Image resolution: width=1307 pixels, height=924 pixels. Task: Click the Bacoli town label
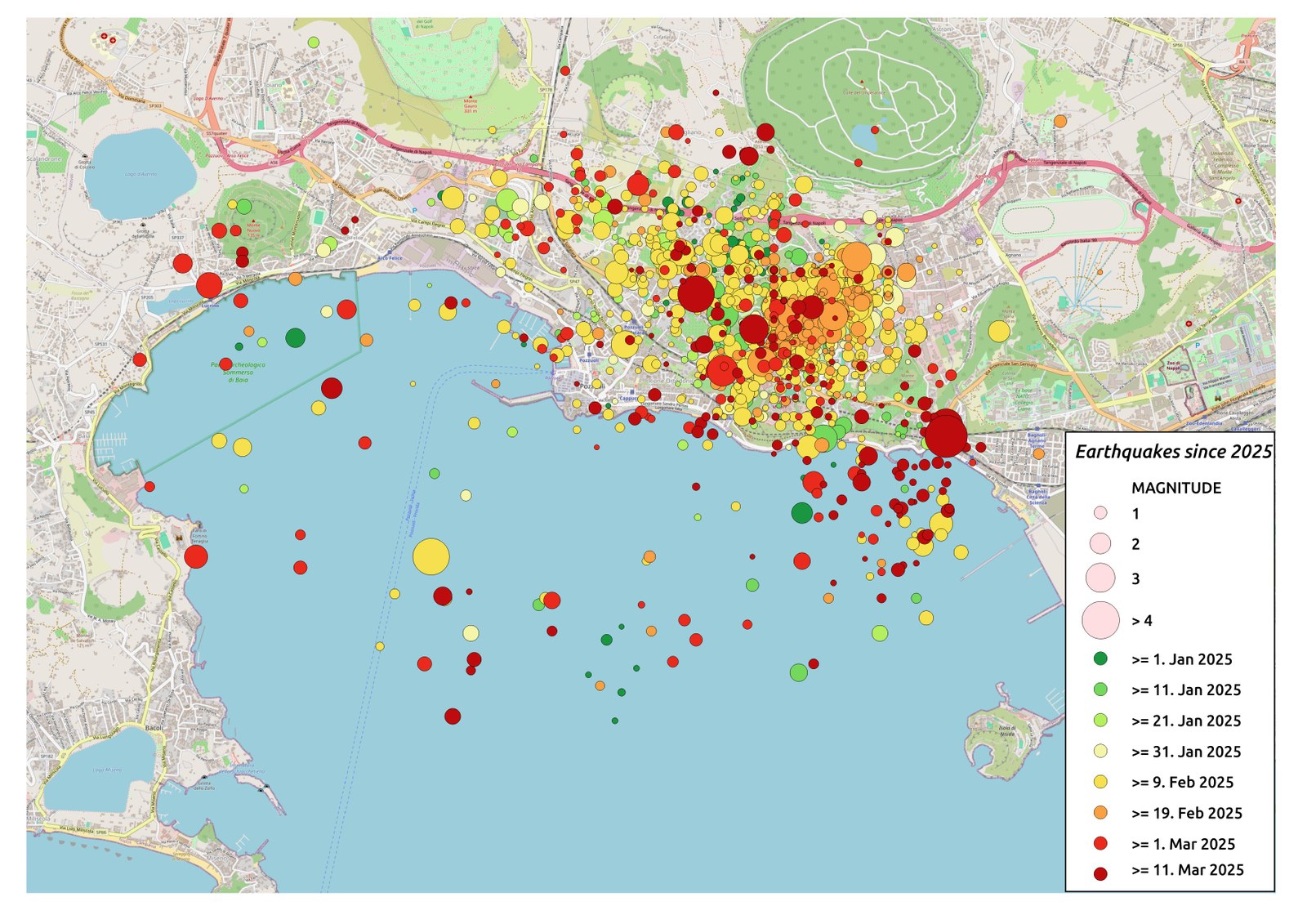pos(153,727)
